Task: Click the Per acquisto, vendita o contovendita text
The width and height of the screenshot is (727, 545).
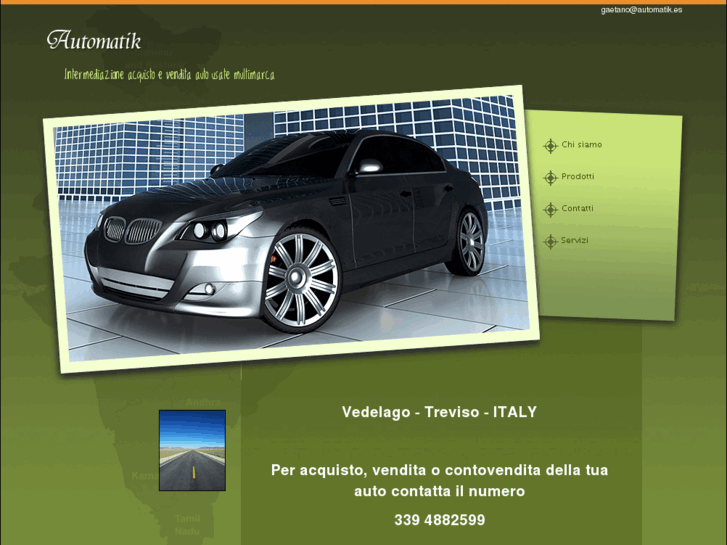Action: [x=439, y=470]
